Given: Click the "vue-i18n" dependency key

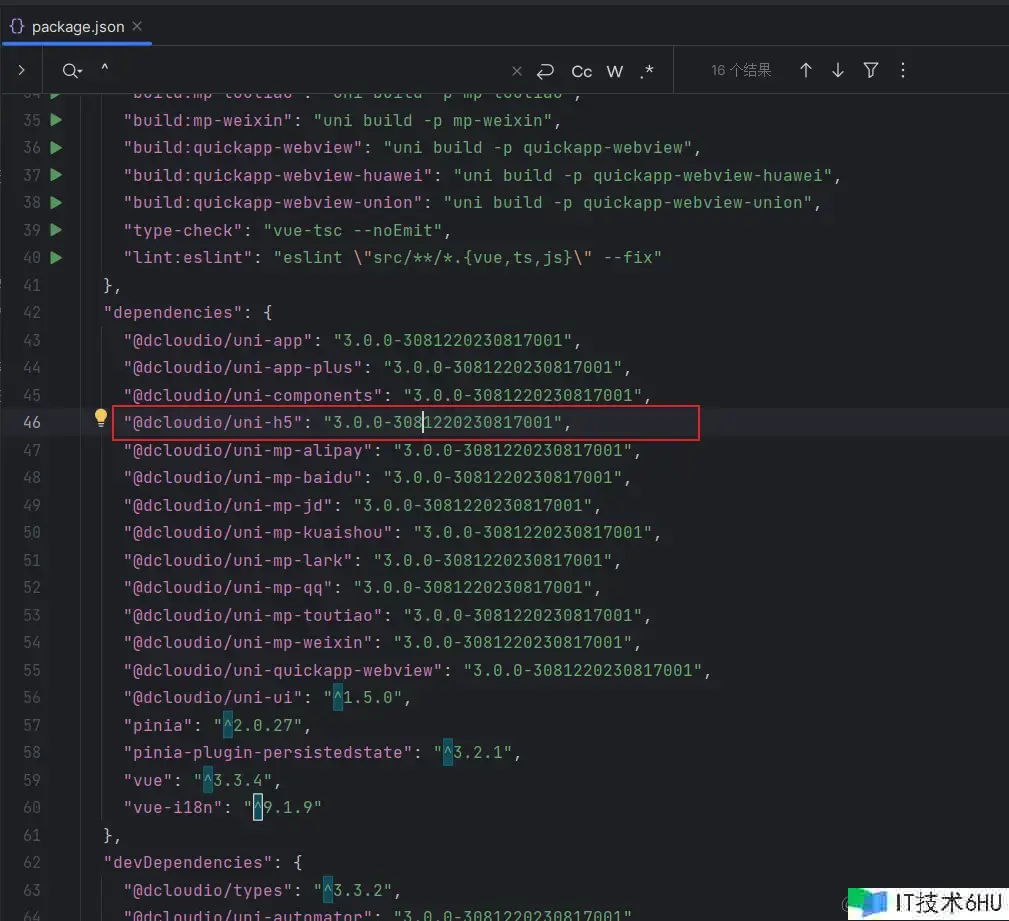Looking at the screenshot, I should pos(172,807).
